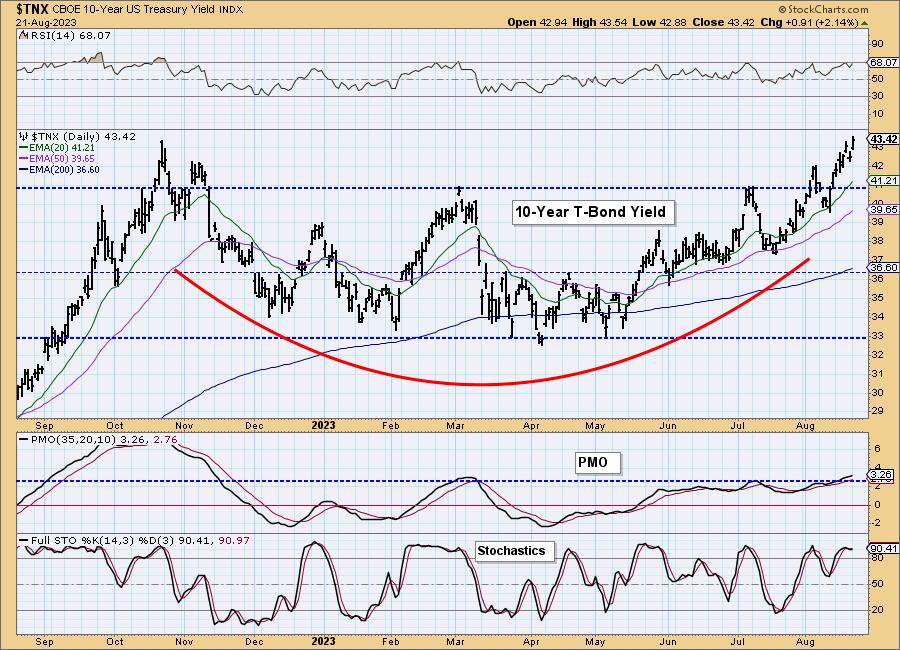Click the 'RSI(14) 68.07' indicator label

69,36
